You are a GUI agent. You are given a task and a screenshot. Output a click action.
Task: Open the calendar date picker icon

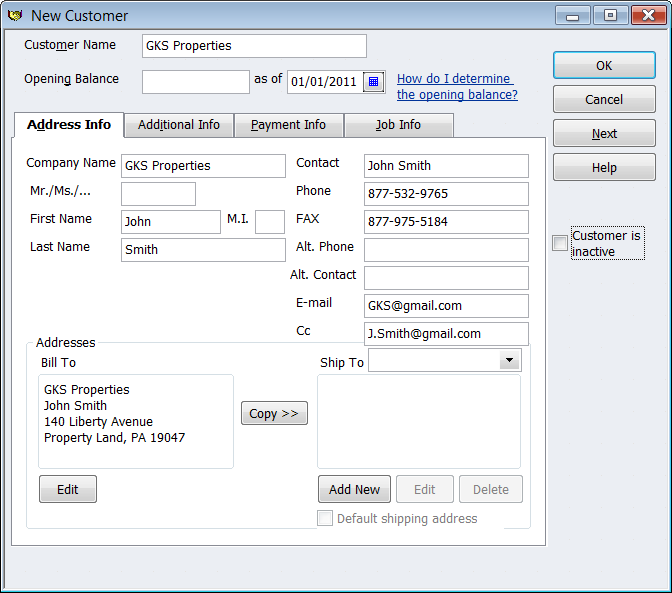click(374, 82)
